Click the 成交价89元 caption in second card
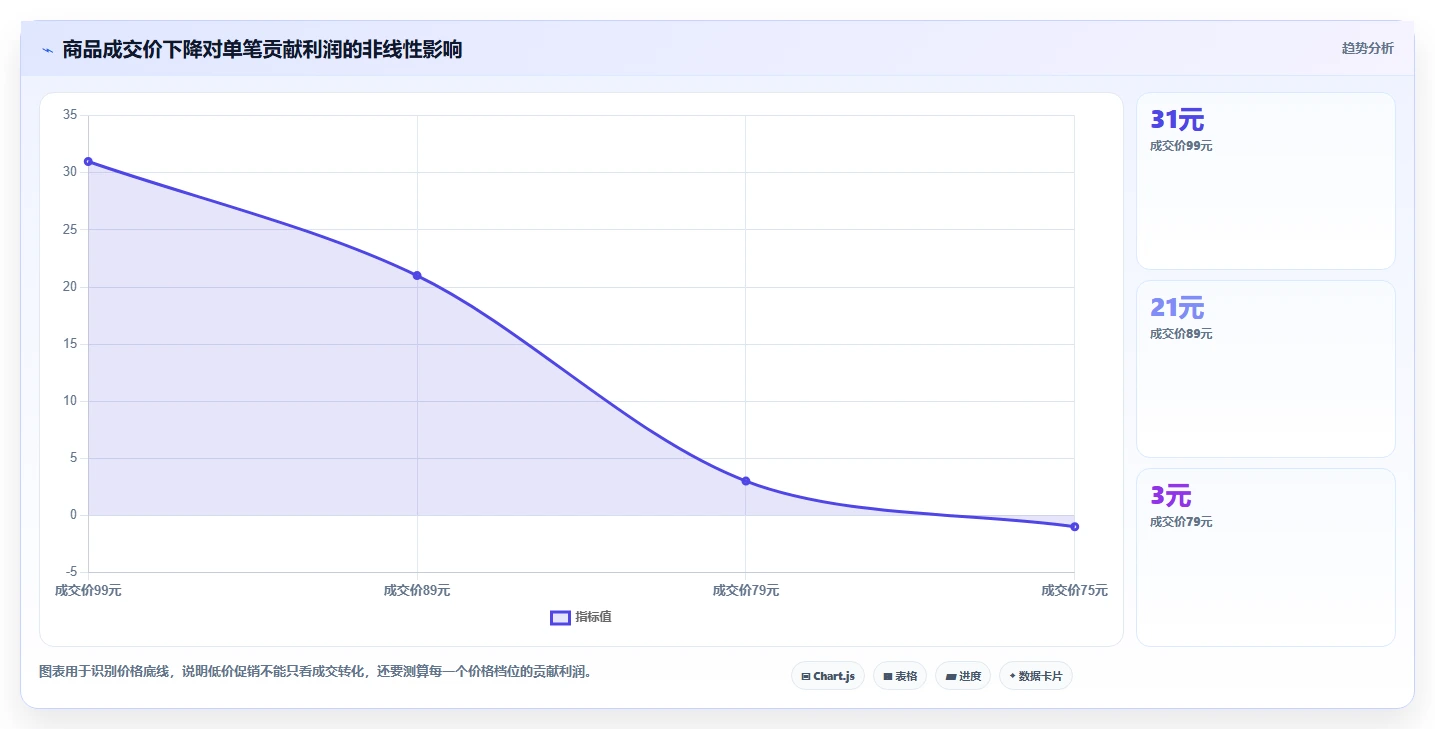The height and width of the screenshot is (729, 1435). coord(1181,334)
